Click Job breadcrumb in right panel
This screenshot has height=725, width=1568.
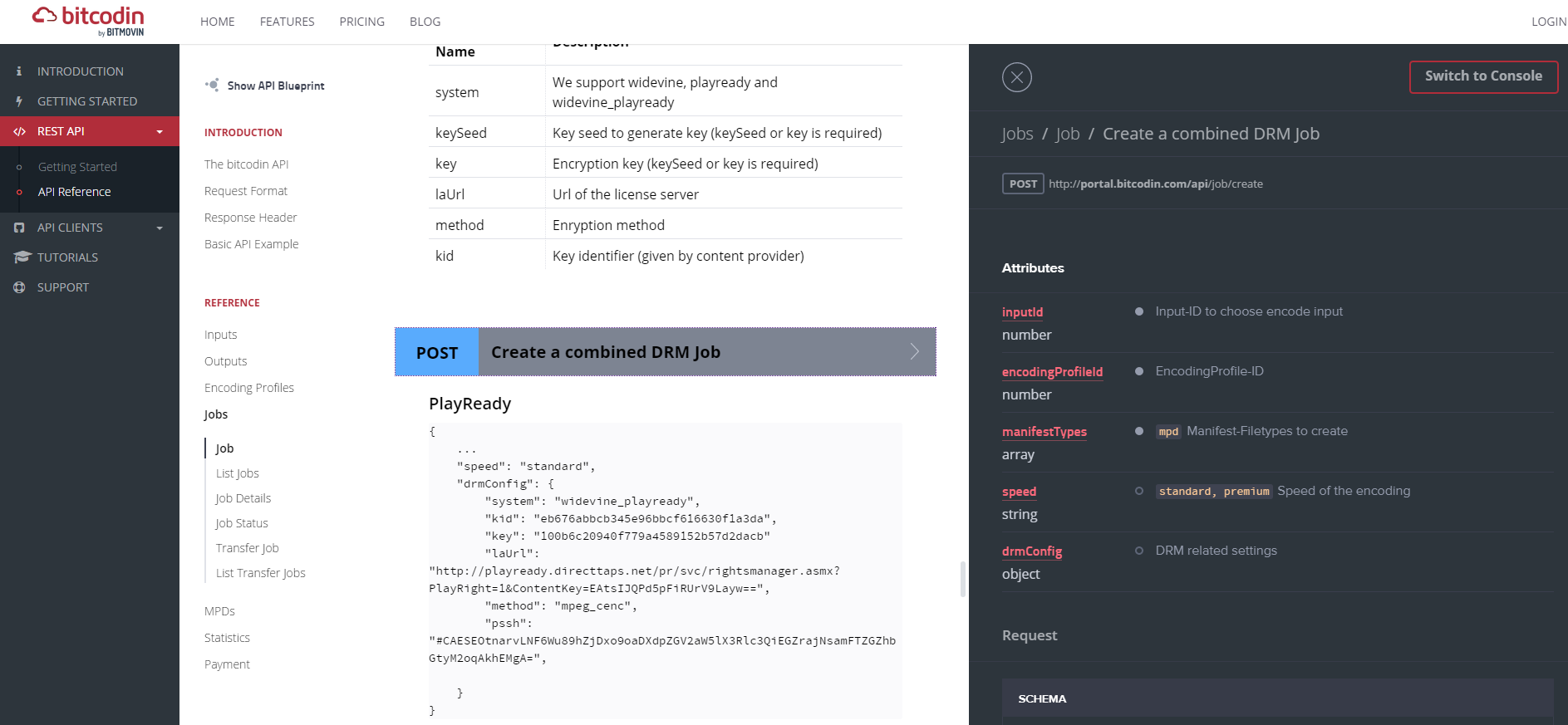[1068, 134]
